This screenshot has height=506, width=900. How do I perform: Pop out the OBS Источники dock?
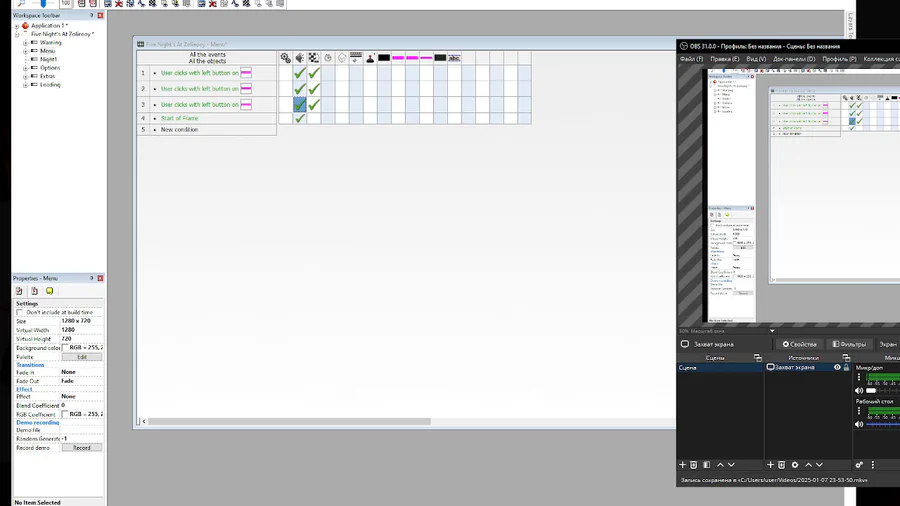pos(846,357)
